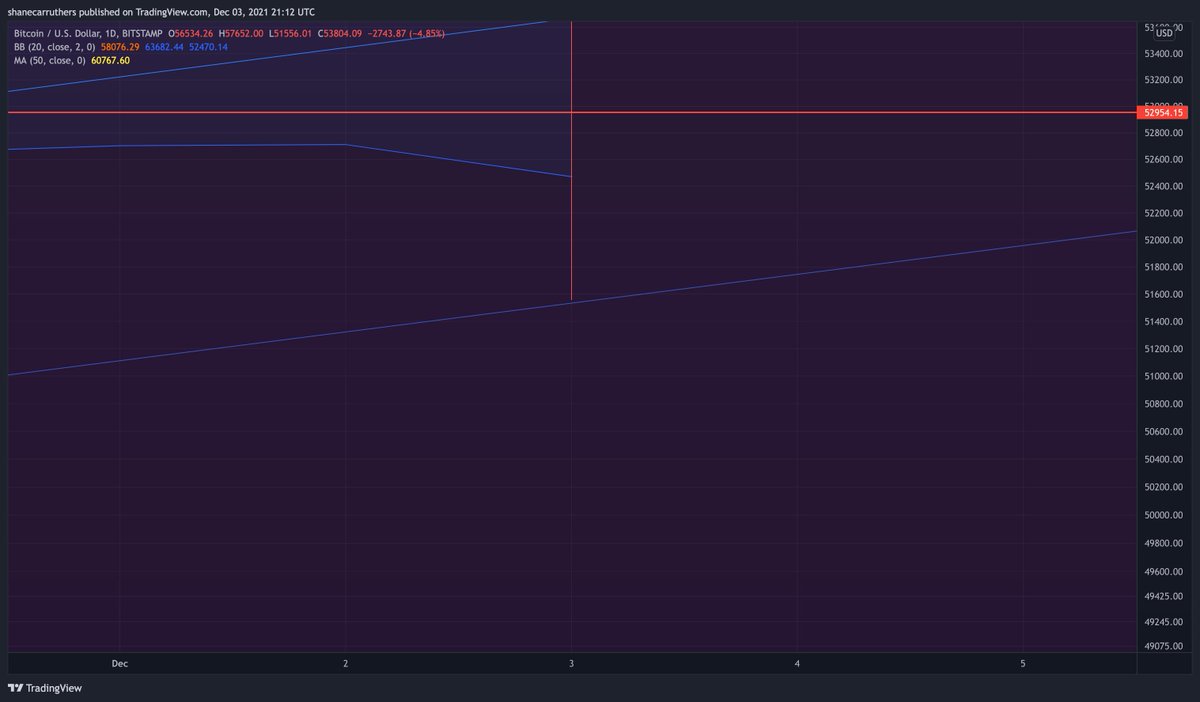Click the published-by header line
This screenshot has height=702, width=1200.
160,12
